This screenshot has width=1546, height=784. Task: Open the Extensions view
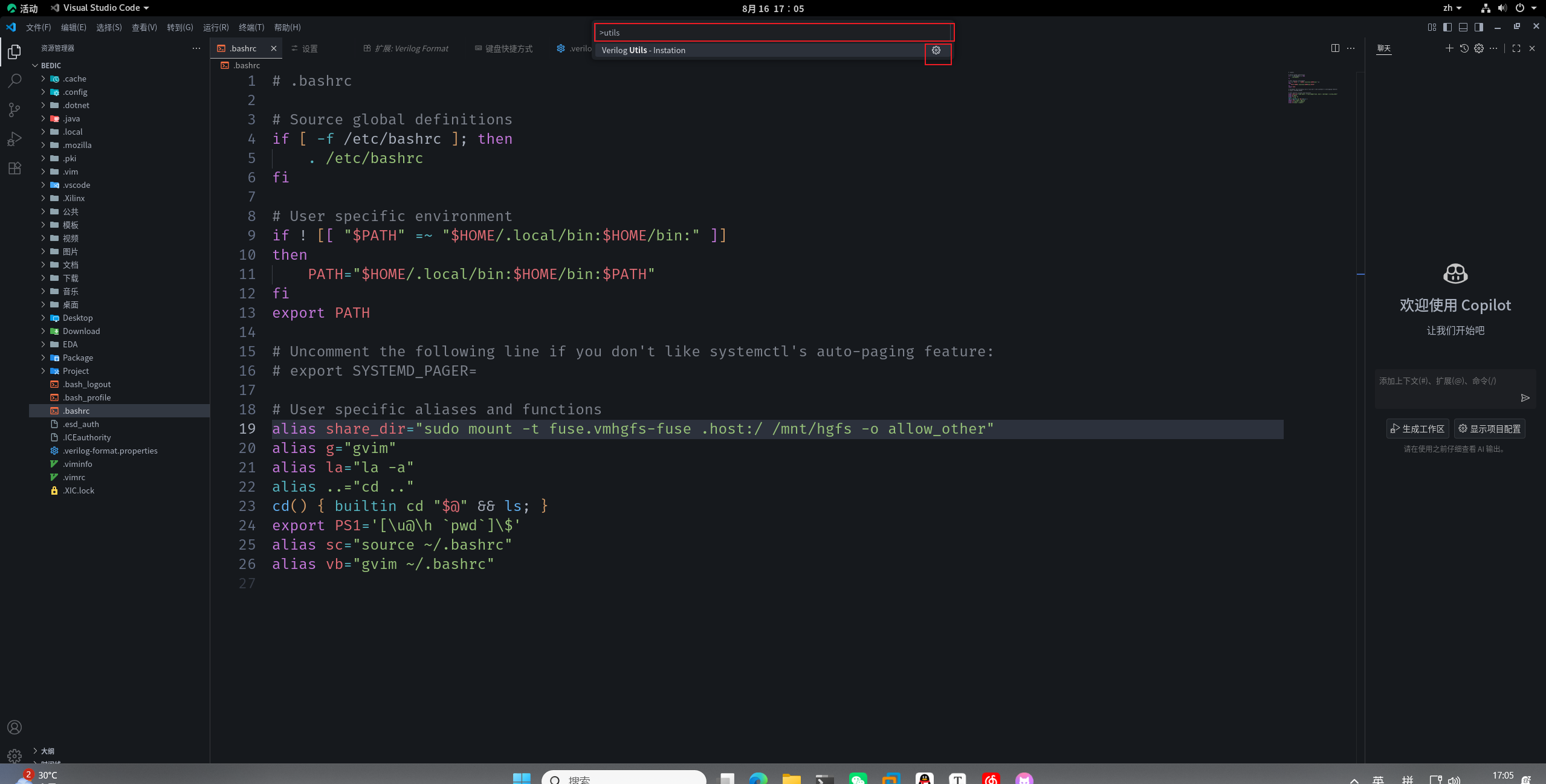point(15,168)
